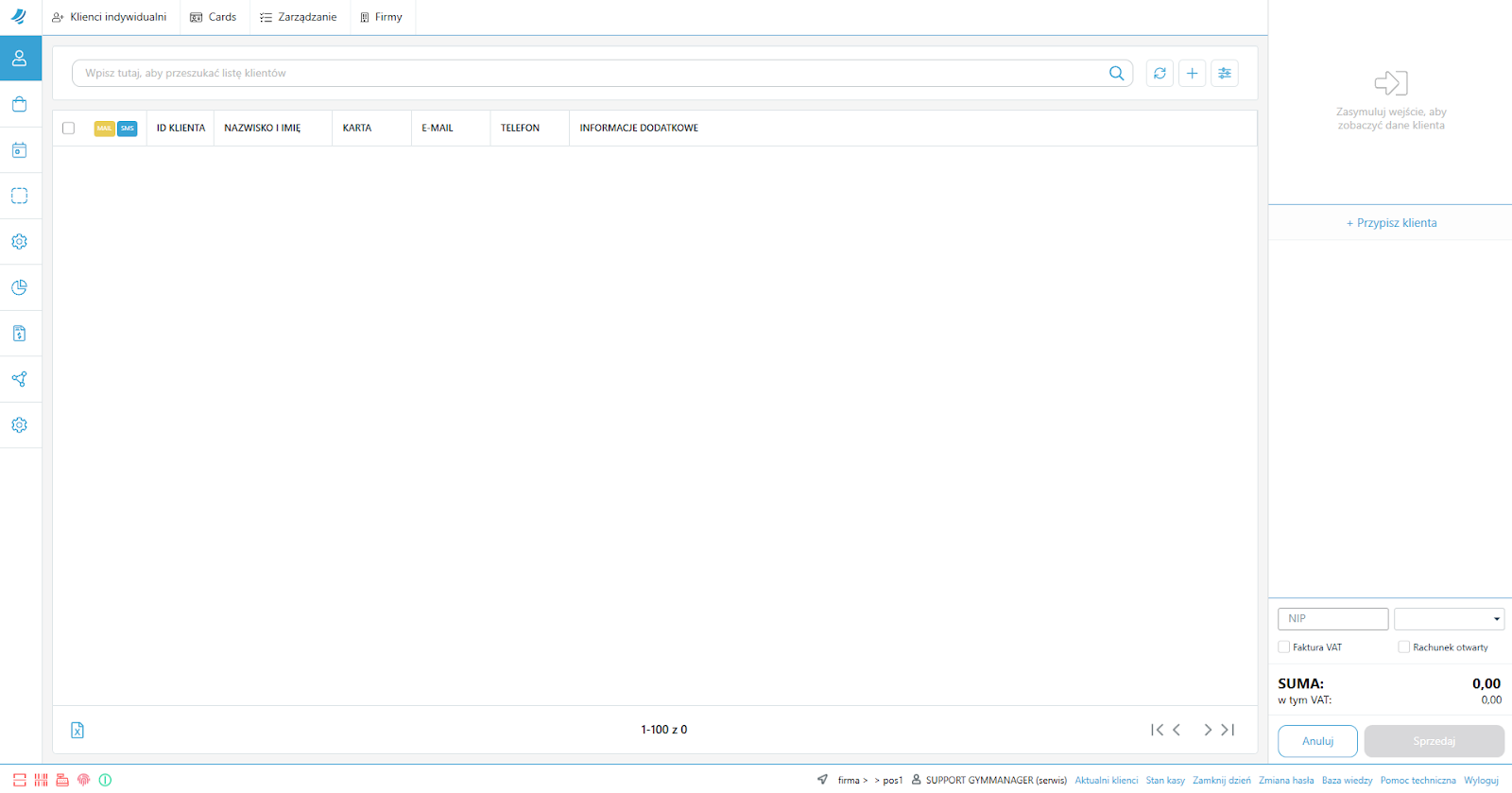Add a new client with plus icon
1512x793 pixels.
(x=1192, y=74)
